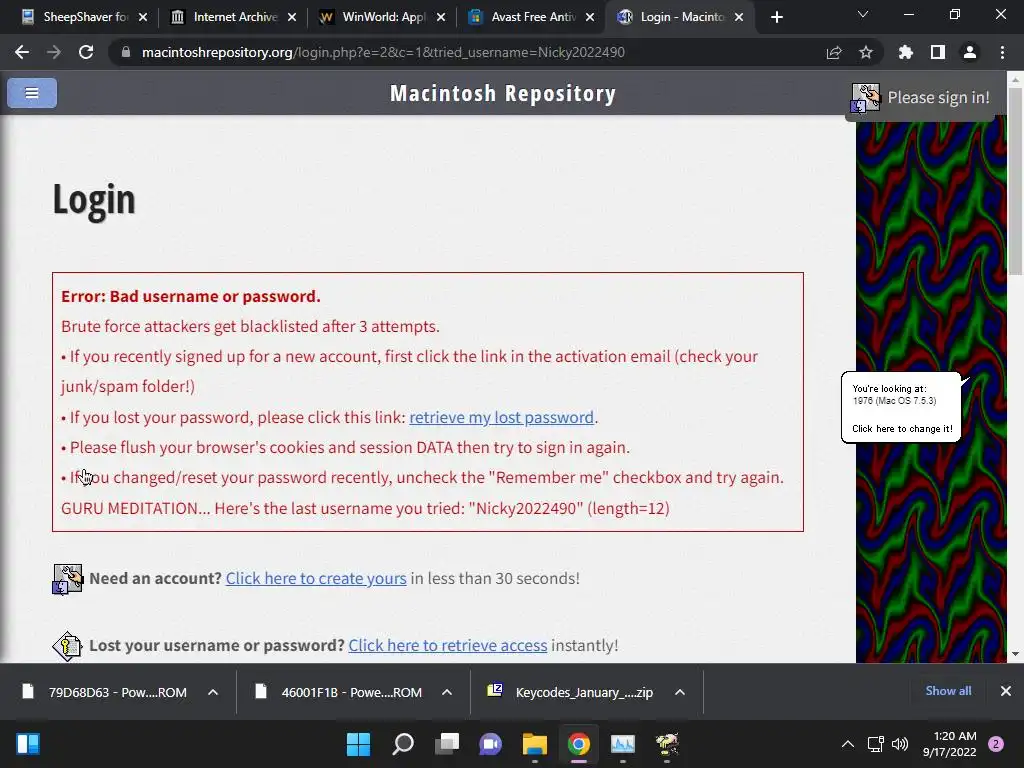Open the hamburger menu button
This screenshot has width=1024, height=768.
pos(32,93)
